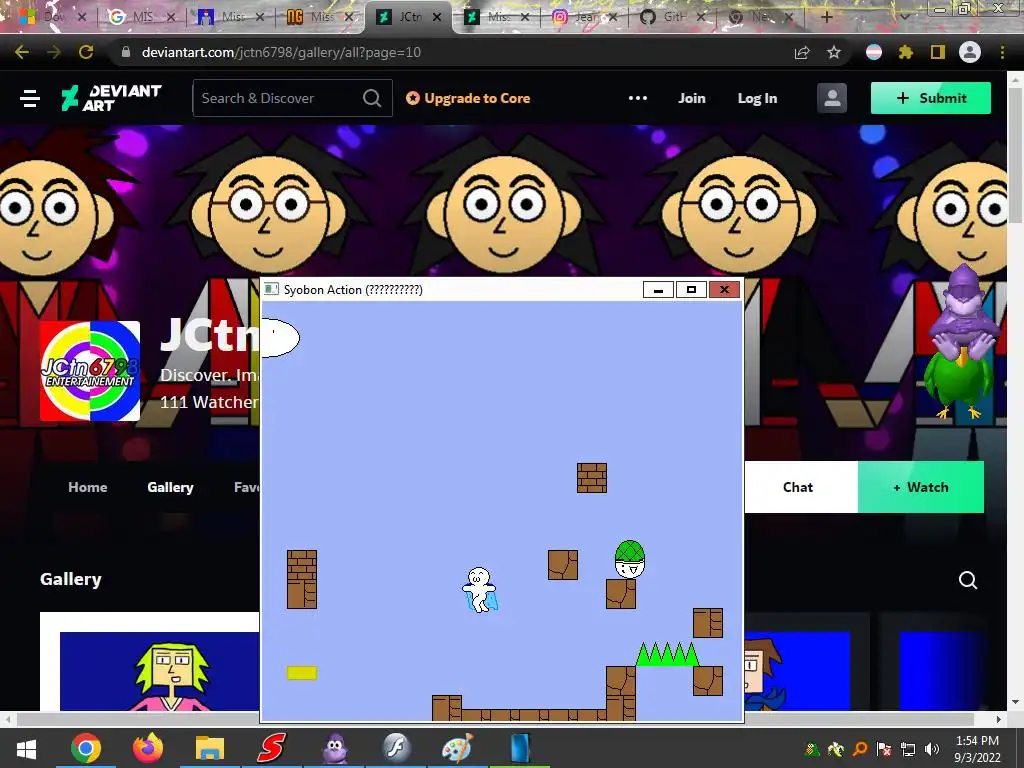This screenshot has width=1024, height=768.
Task: Click the share page icon in address bar
Action: (802, 52)
